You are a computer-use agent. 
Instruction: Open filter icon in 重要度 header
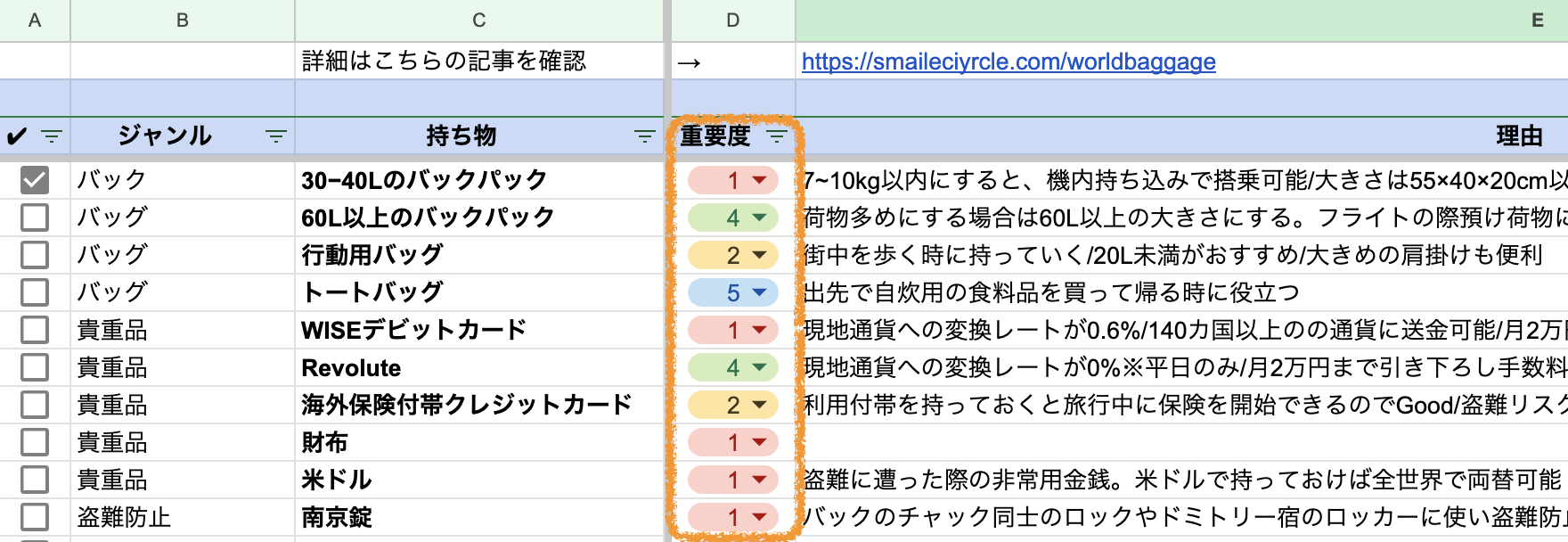(x=777, y=136)
